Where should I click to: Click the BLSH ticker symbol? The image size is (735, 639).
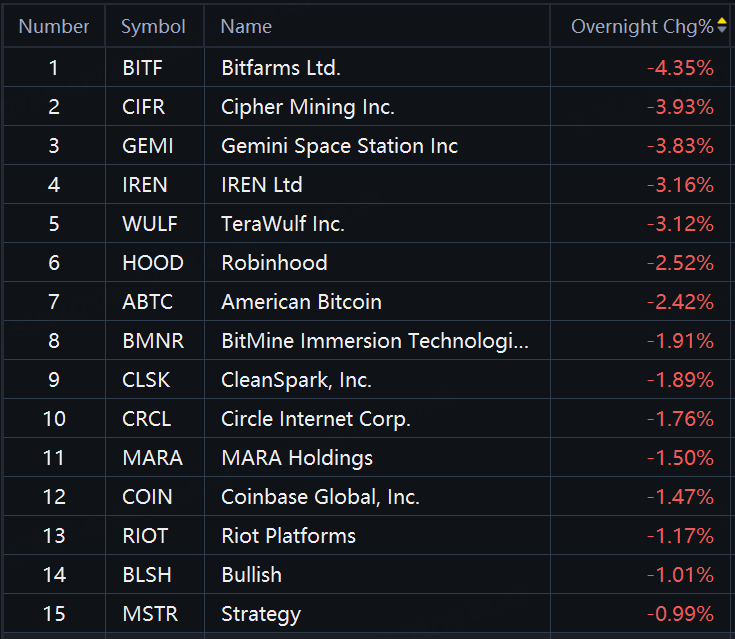pyautogui.click(x=147, y=575)
